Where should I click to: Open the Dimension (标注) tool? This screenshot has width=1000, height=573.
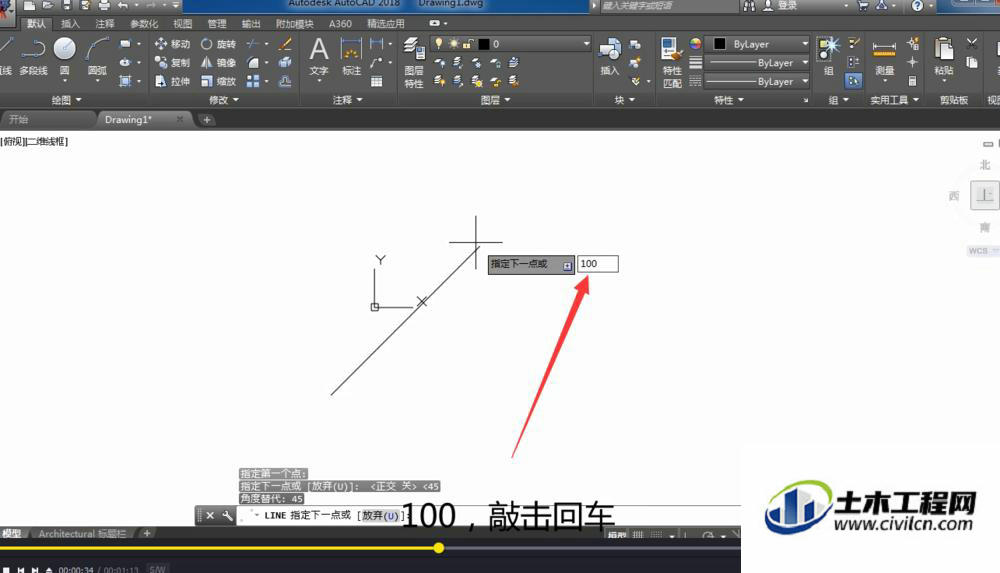click(x=351, y=56)
